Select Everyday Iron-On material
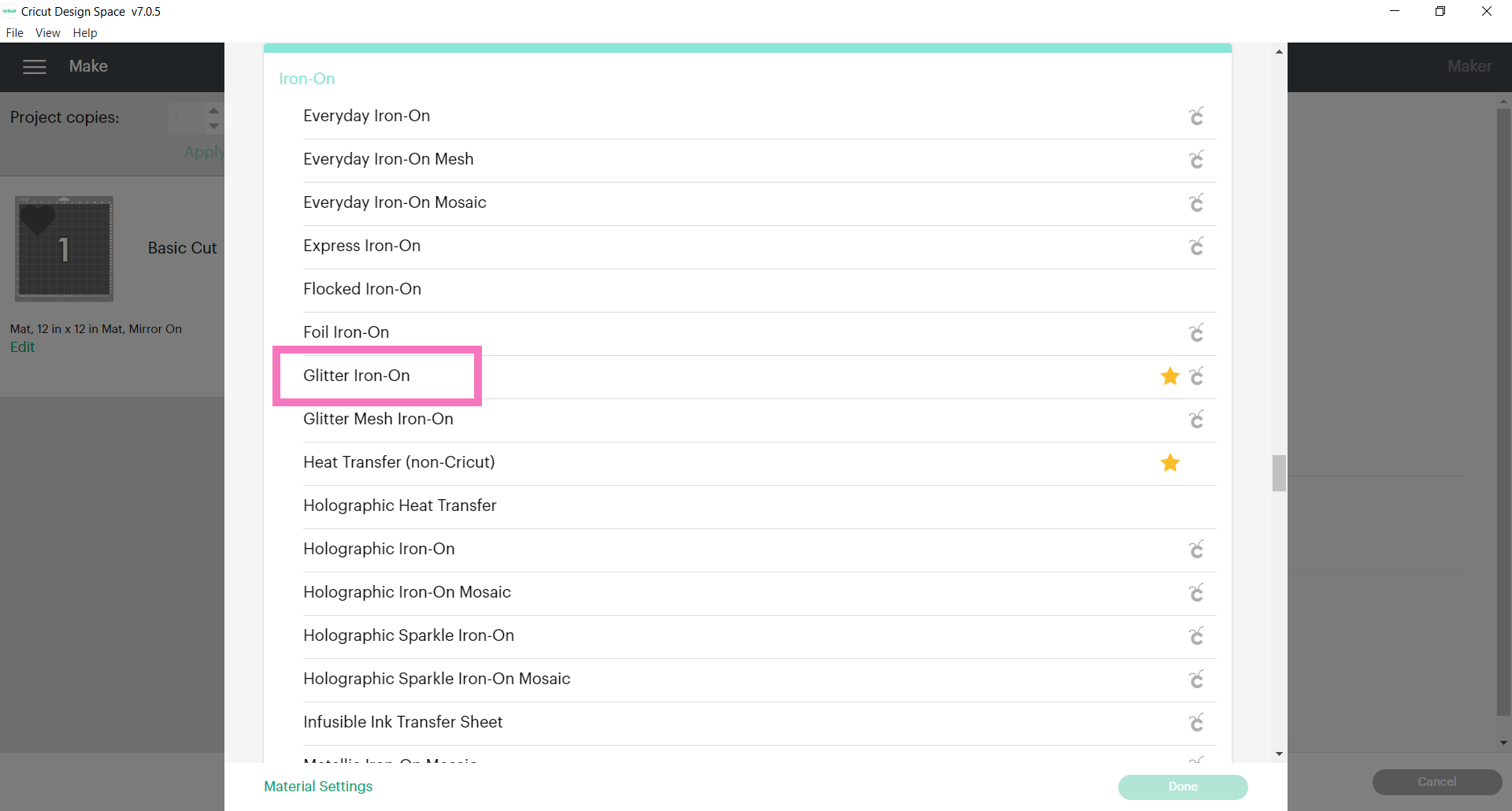Screen dimensions: 1512x811 (759, 117)
